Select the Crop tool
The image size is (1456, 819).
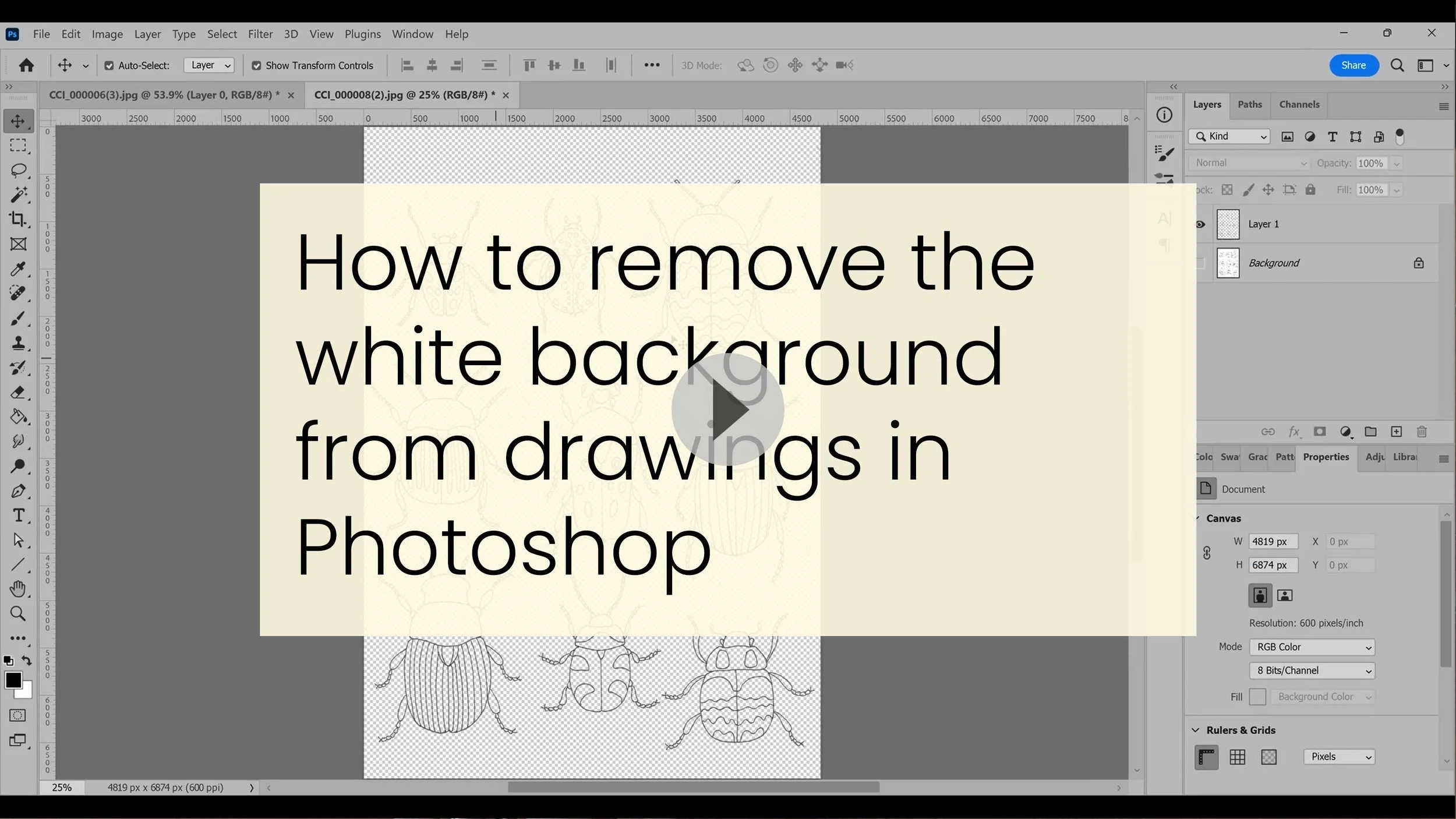pos(17,220)
